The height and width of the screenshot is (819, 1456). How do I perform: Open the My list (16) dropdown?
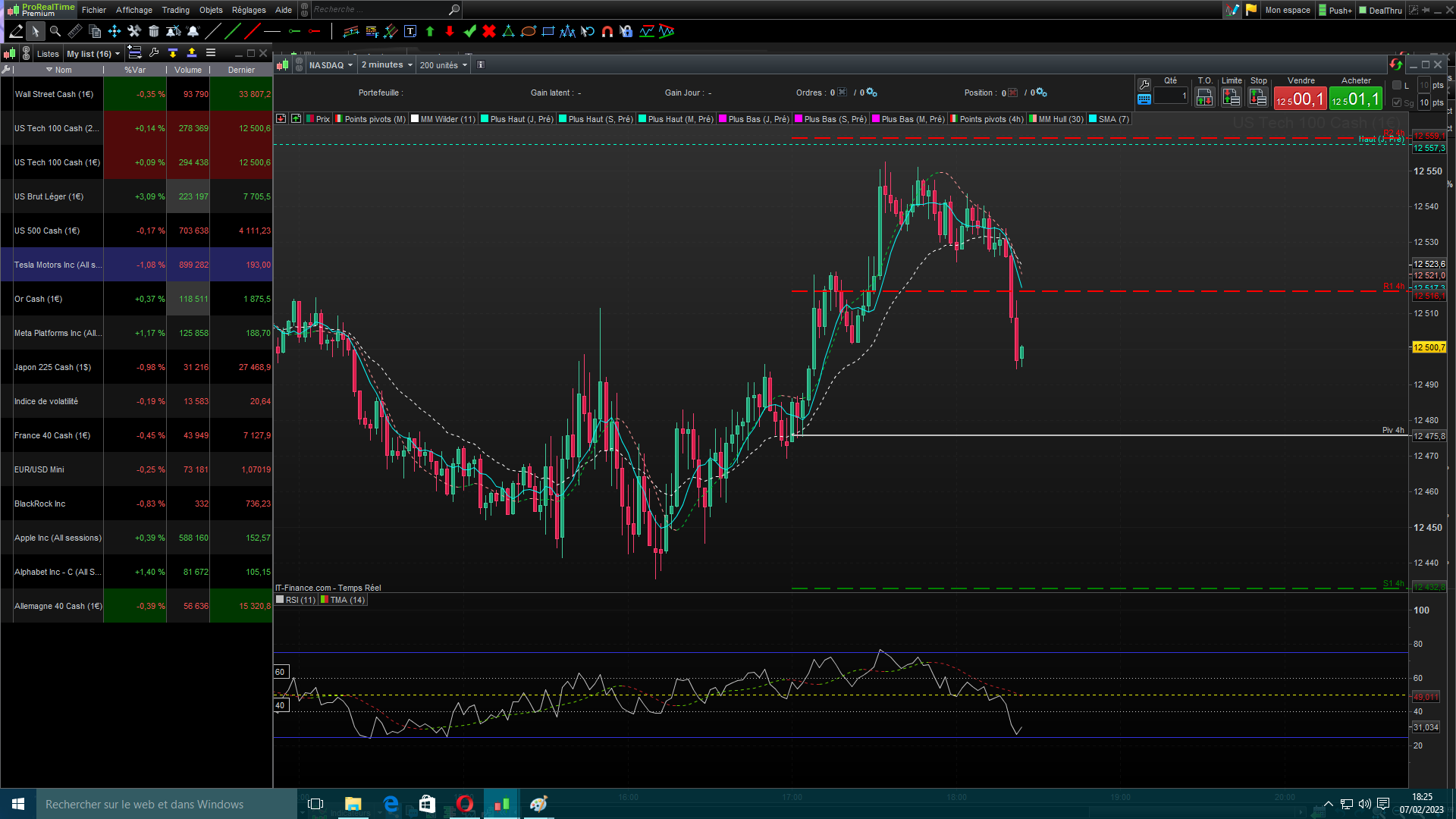[93, 54]
